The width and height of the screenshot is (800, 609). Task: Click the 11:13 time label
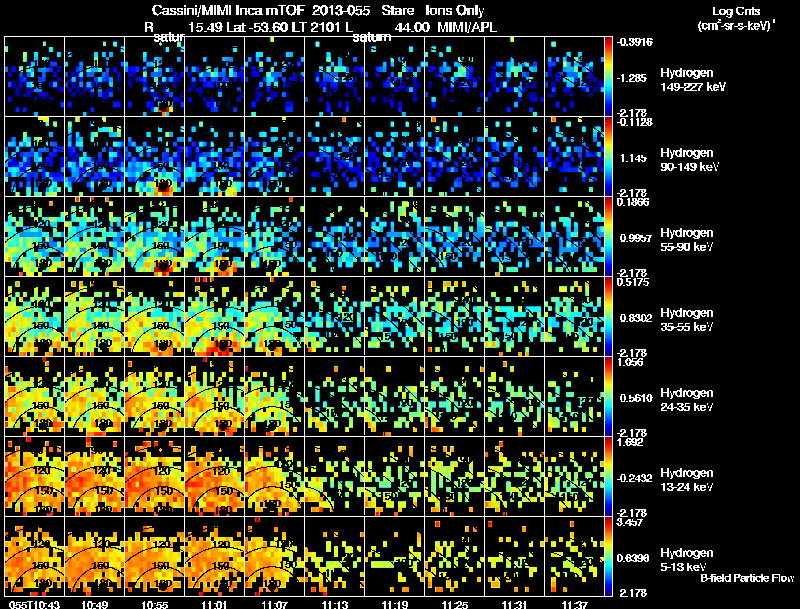pos(335,605)
